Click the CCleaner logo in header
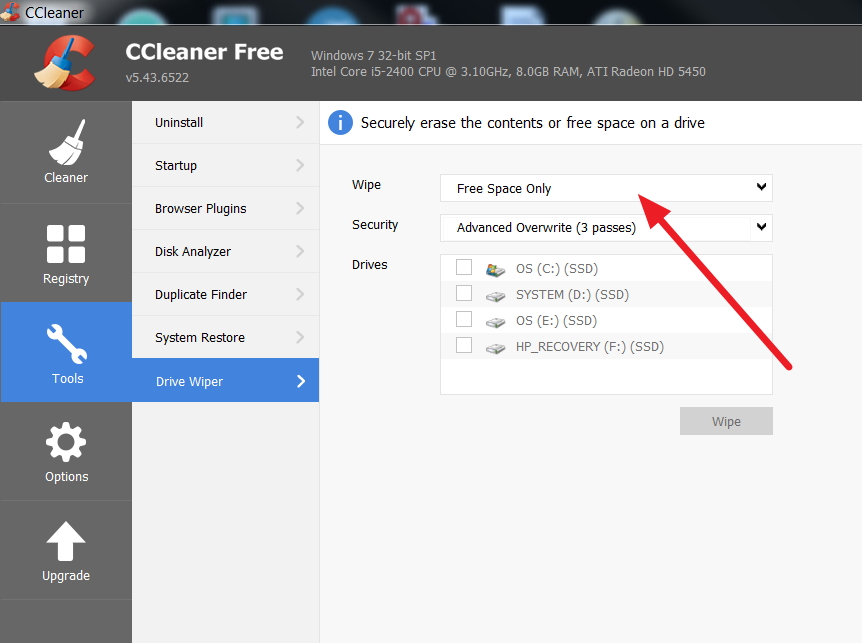 point(65,63)
